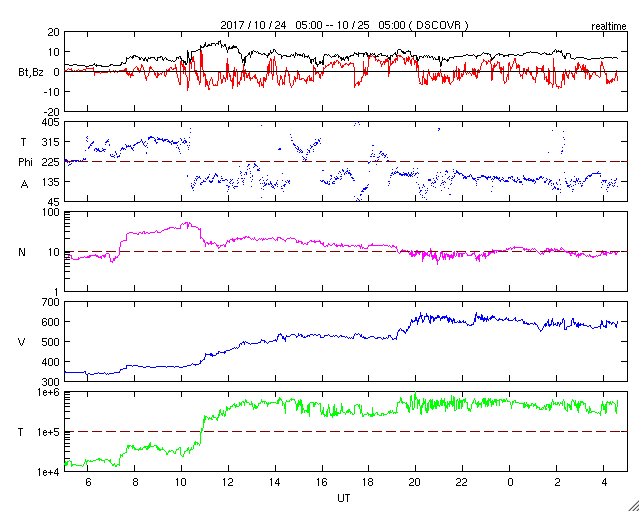Select the 100 tick on density axis

pos(52,212)
